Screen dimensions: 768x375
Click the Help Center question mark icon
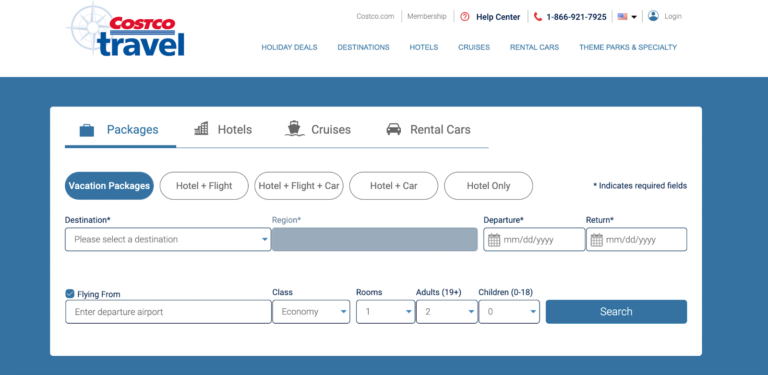point(465,17)
